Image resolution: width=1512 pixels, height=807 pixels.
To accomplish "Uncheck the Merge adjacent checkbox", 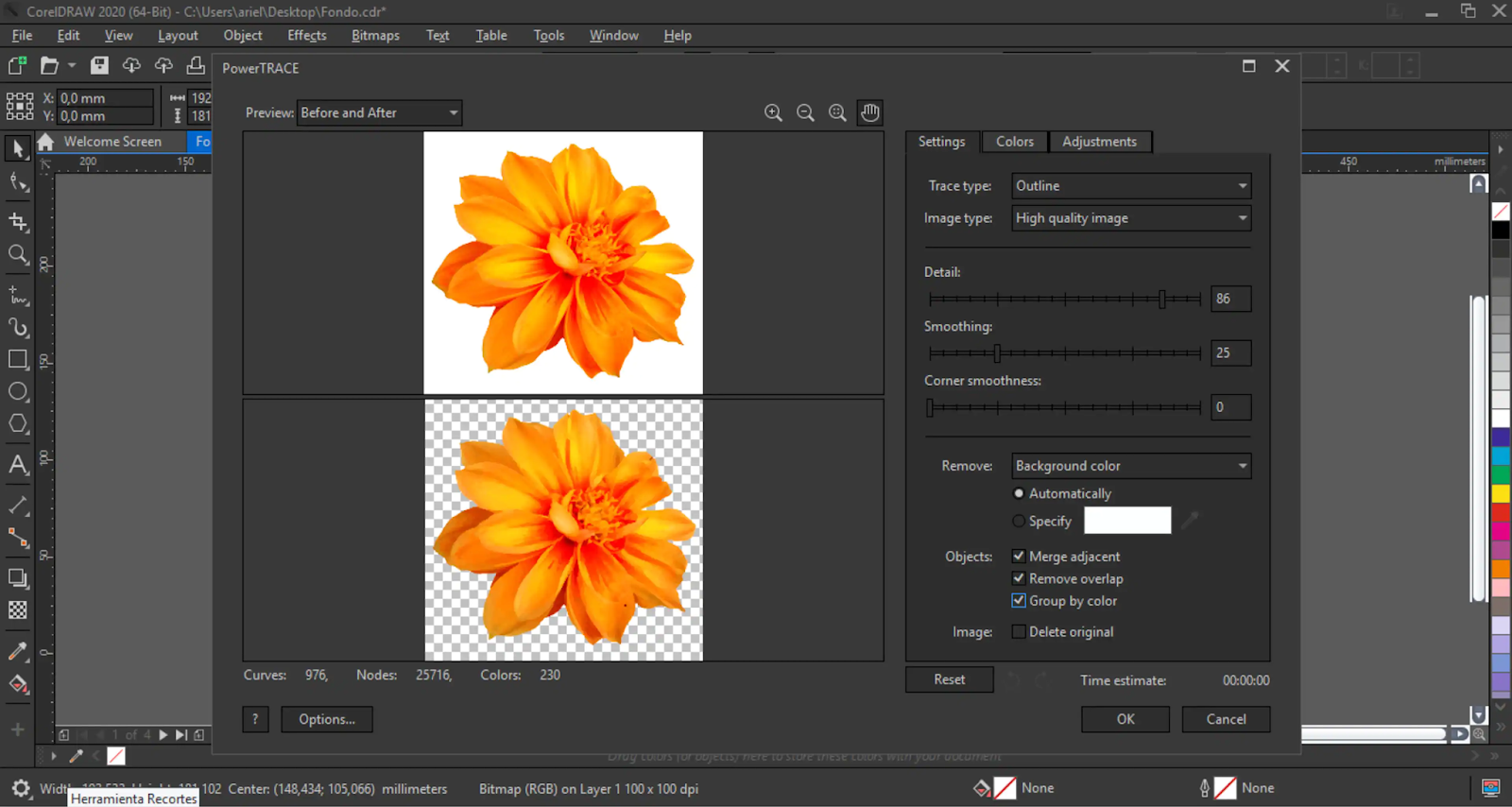I will click(x=1019, y=556).
